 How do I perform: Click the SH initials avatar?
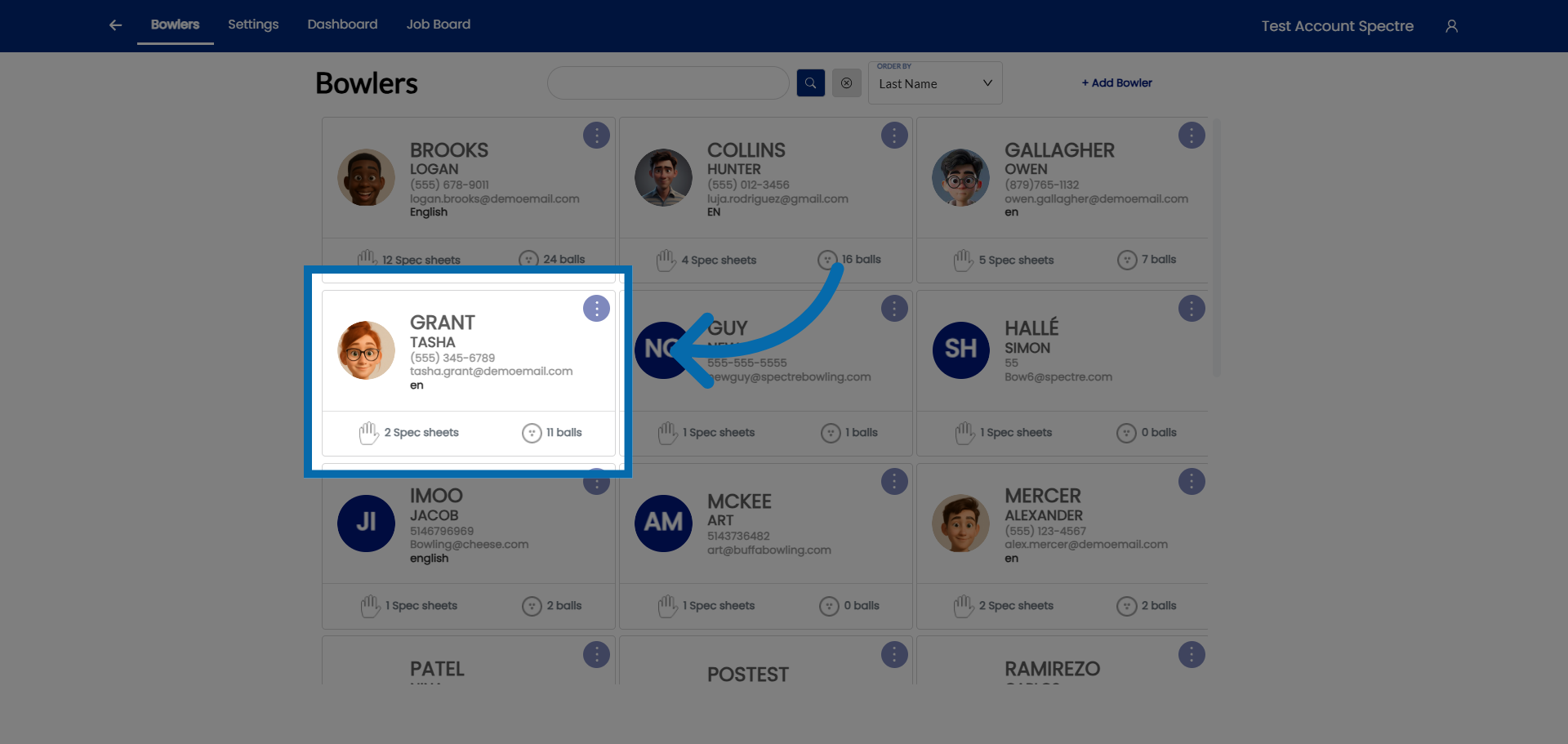960,350
